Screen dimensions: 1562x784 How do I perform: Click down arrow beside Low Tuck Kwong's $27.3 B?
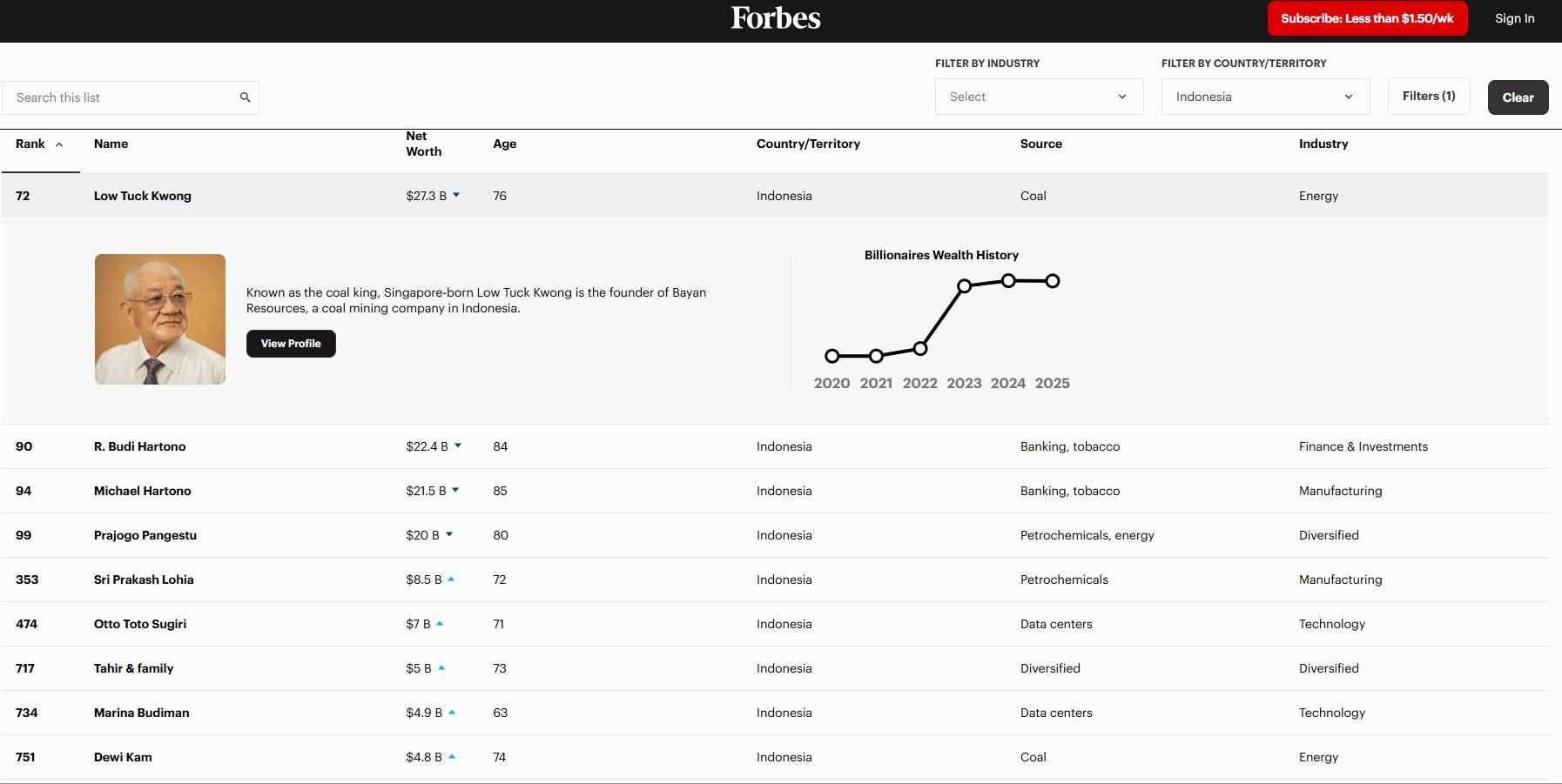[x=456, y=196]
